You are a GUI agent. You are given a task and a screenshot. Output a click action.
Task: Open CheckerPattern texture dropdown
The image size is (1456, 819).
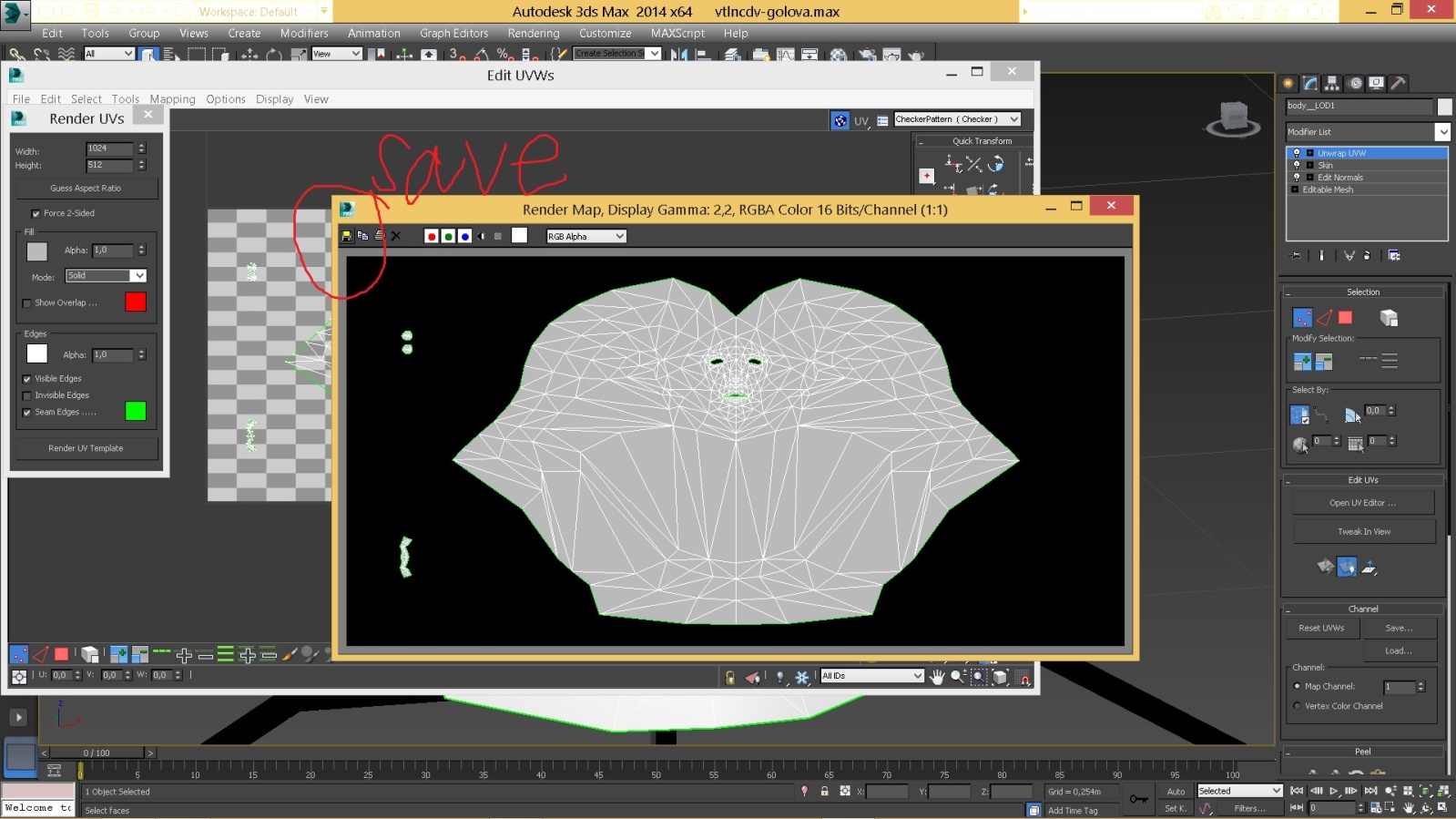click(957, 119)
